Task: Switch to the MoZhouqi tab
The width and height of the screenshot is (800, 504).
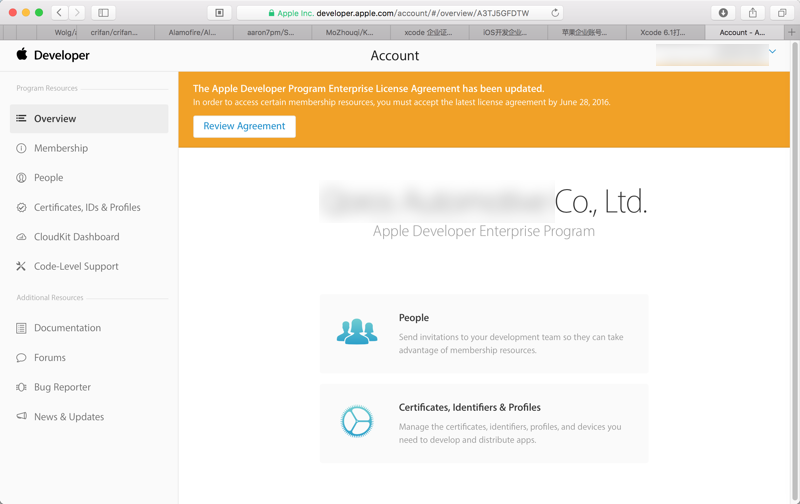Action: [x=349, y=32]
